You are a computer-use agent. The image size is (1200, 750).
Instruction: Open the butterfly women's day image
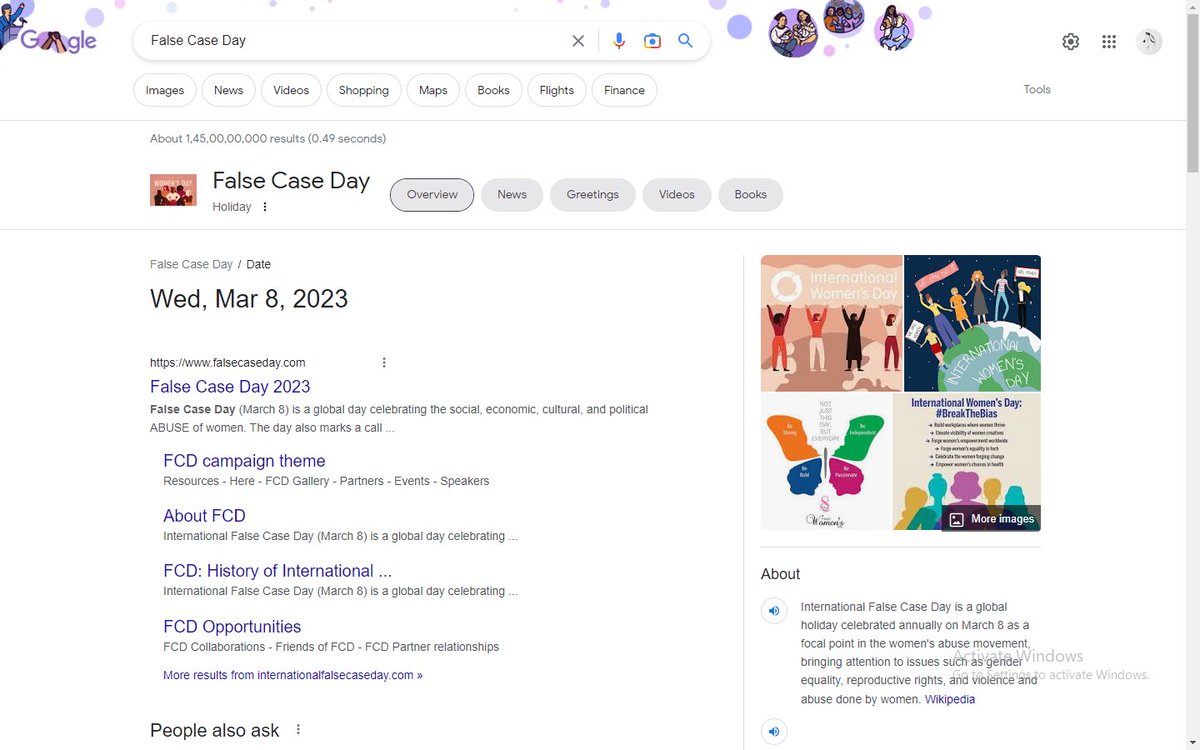(826, 462)
